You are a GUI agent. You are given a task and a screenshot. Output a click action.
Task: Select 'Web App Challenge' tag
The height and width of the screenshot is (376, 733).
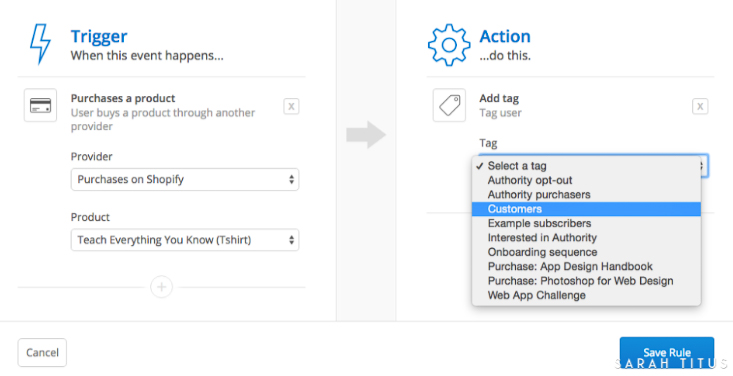pyautogui.click(x=586, y=296)
